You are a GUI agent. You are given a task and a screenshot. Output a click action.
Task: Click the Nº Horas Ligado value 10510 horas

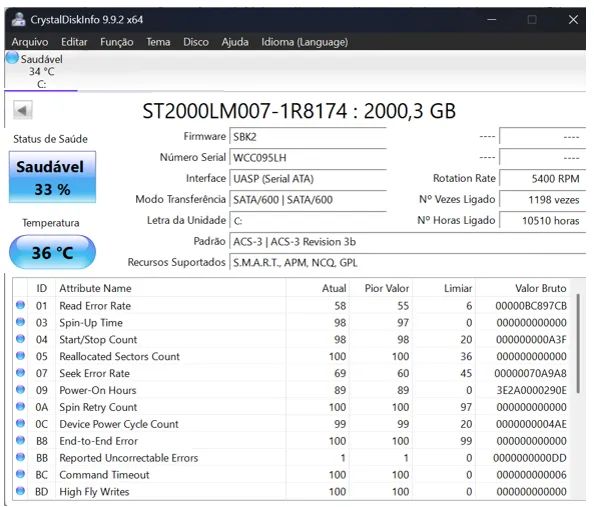click(x=542, y=221)
